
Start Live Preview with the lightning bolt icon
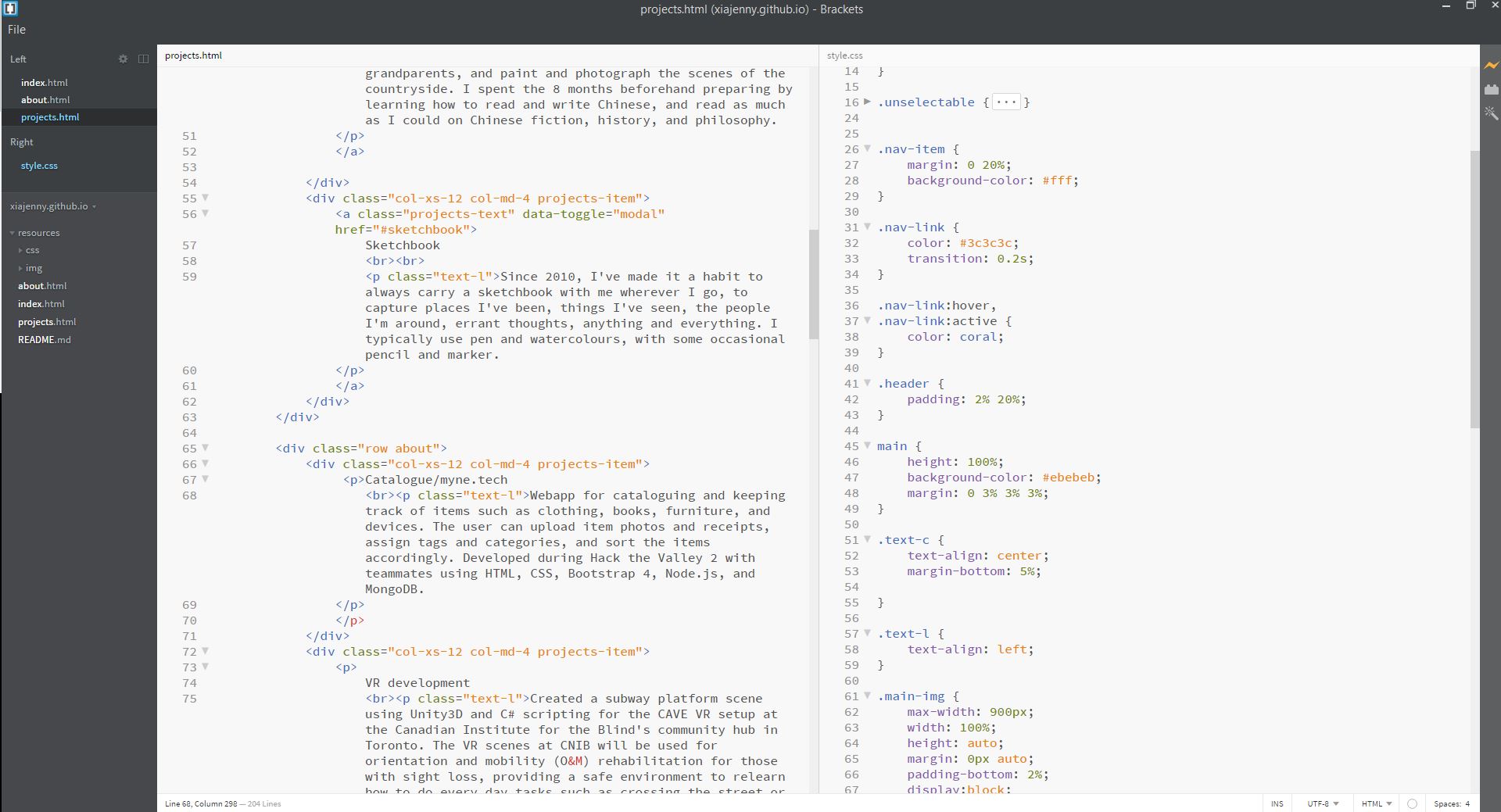(1492, 66)
